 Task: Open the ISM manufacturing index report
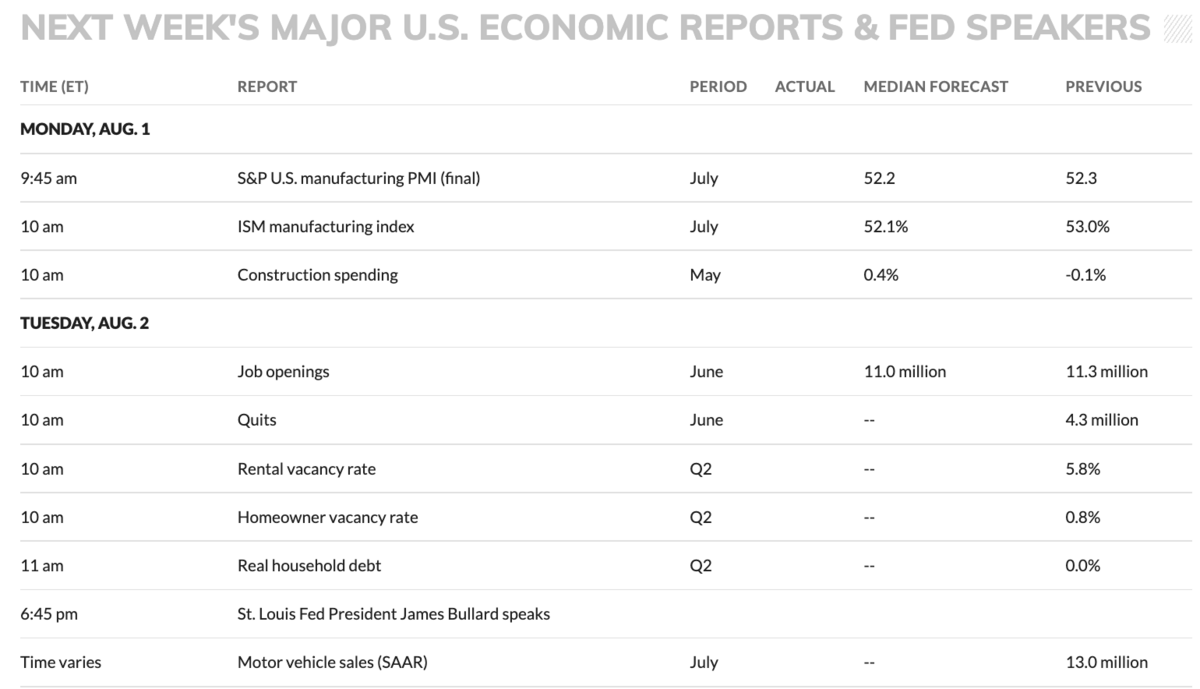click(326, 227)
